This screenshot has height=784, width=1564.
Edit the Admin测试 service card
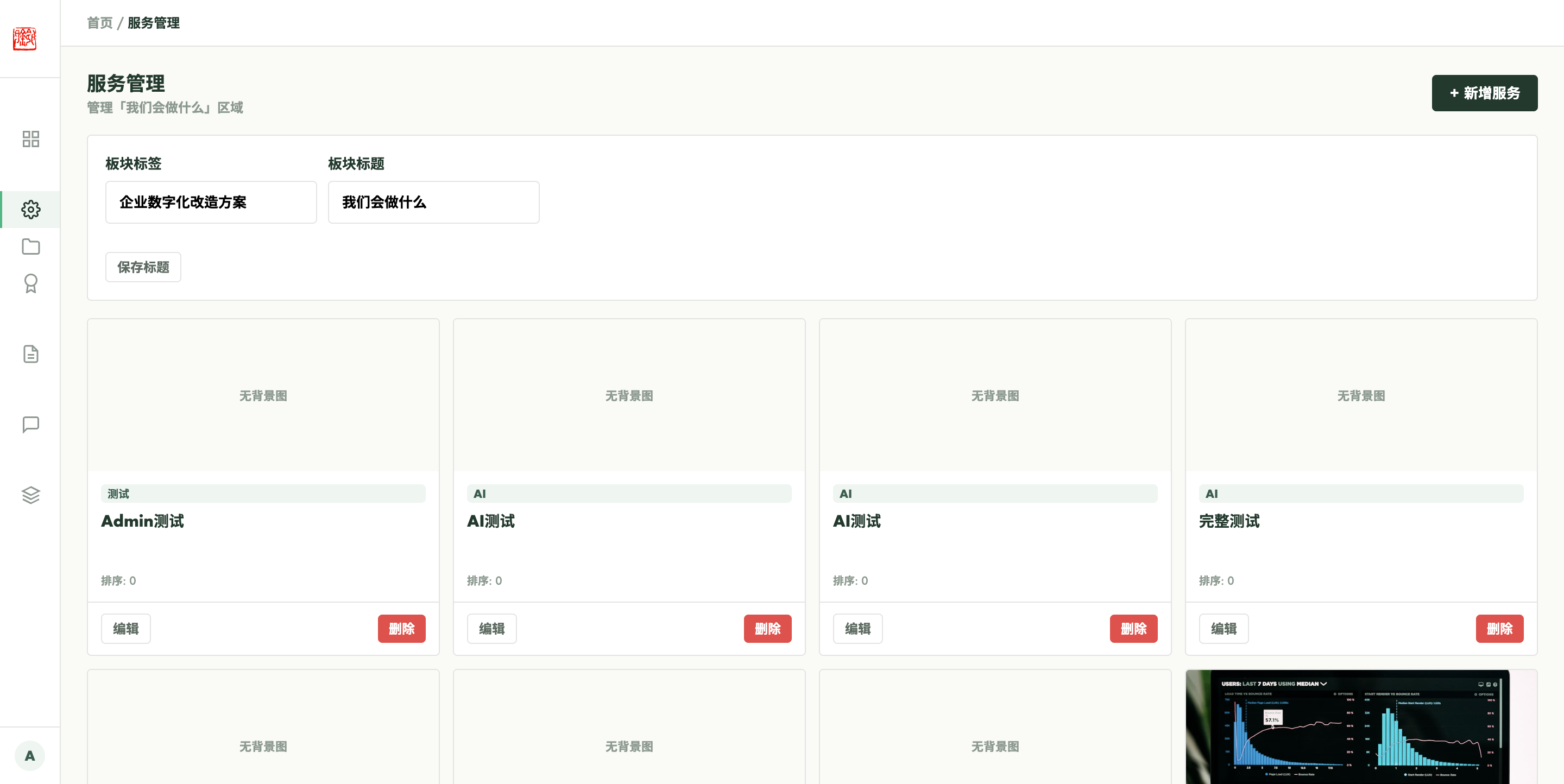[x=125, y=629]
